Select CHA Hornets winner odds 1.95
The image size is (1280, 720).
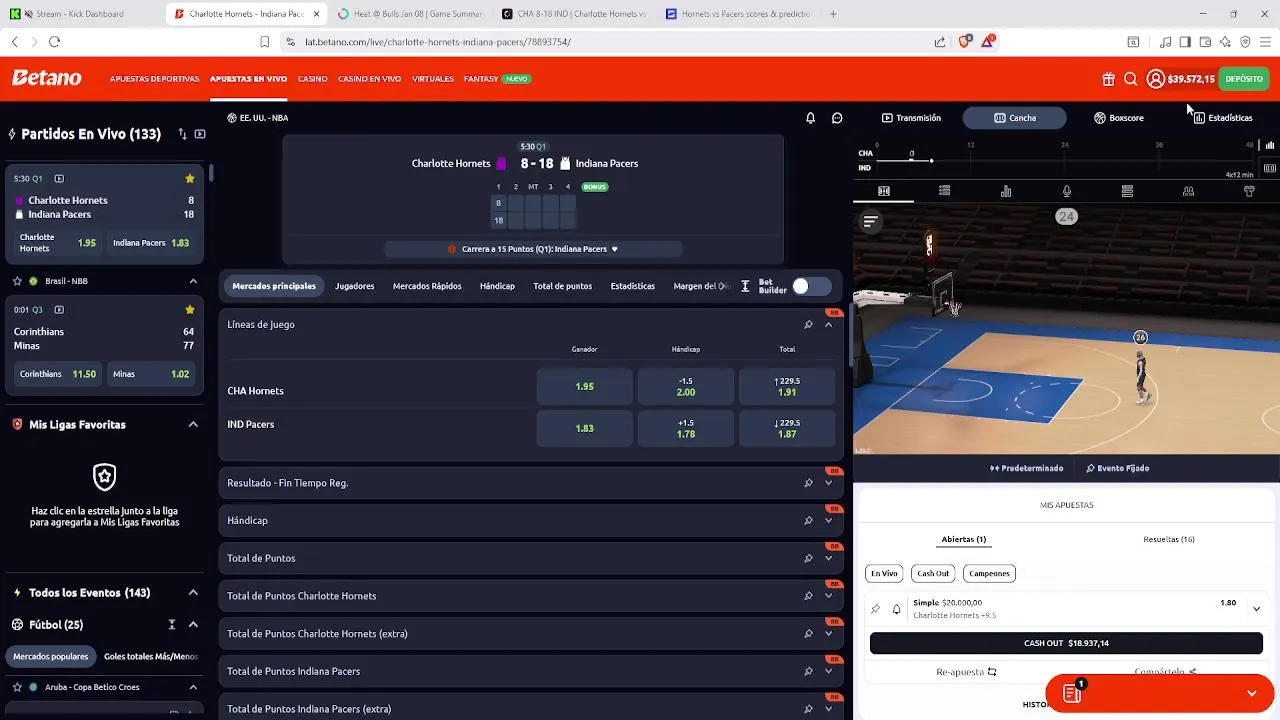(585, 387)
